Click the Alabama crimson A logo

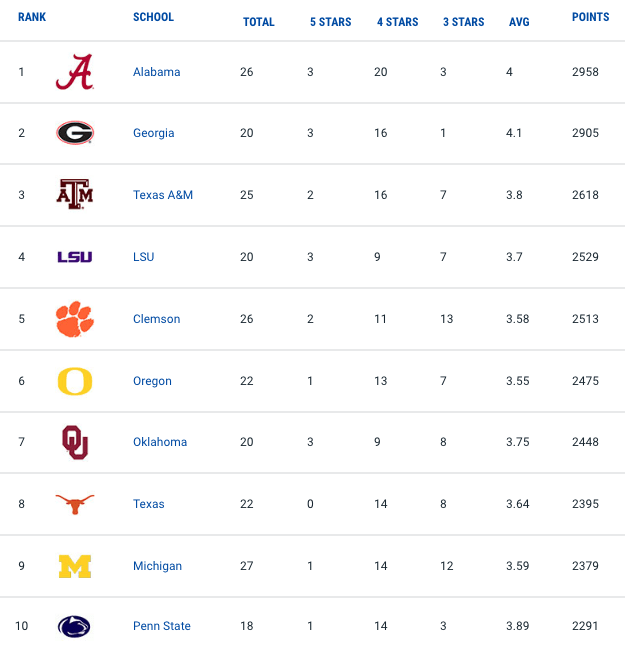75,72
